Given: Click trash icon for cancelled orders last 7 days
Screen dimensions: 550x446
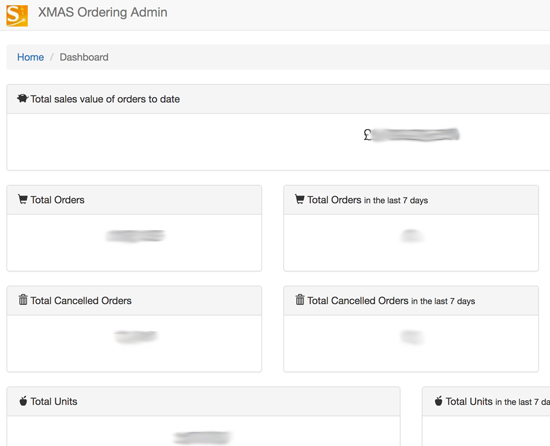Looking at the screenshot, I should pos(300,300).
